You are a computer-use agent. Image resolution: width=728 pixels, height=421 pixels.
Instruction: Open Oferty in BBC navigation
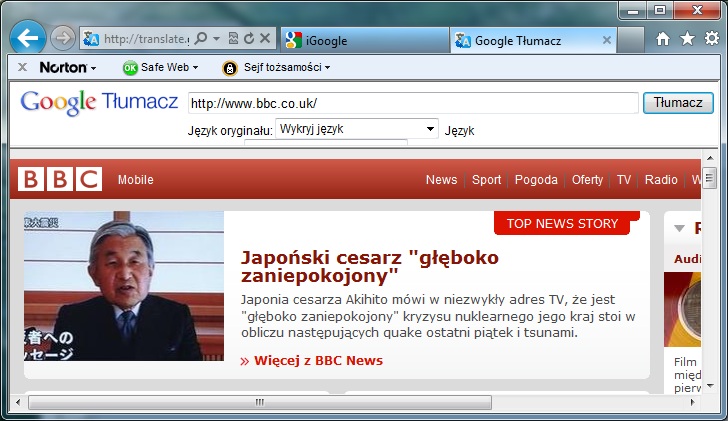click(587, 180)
